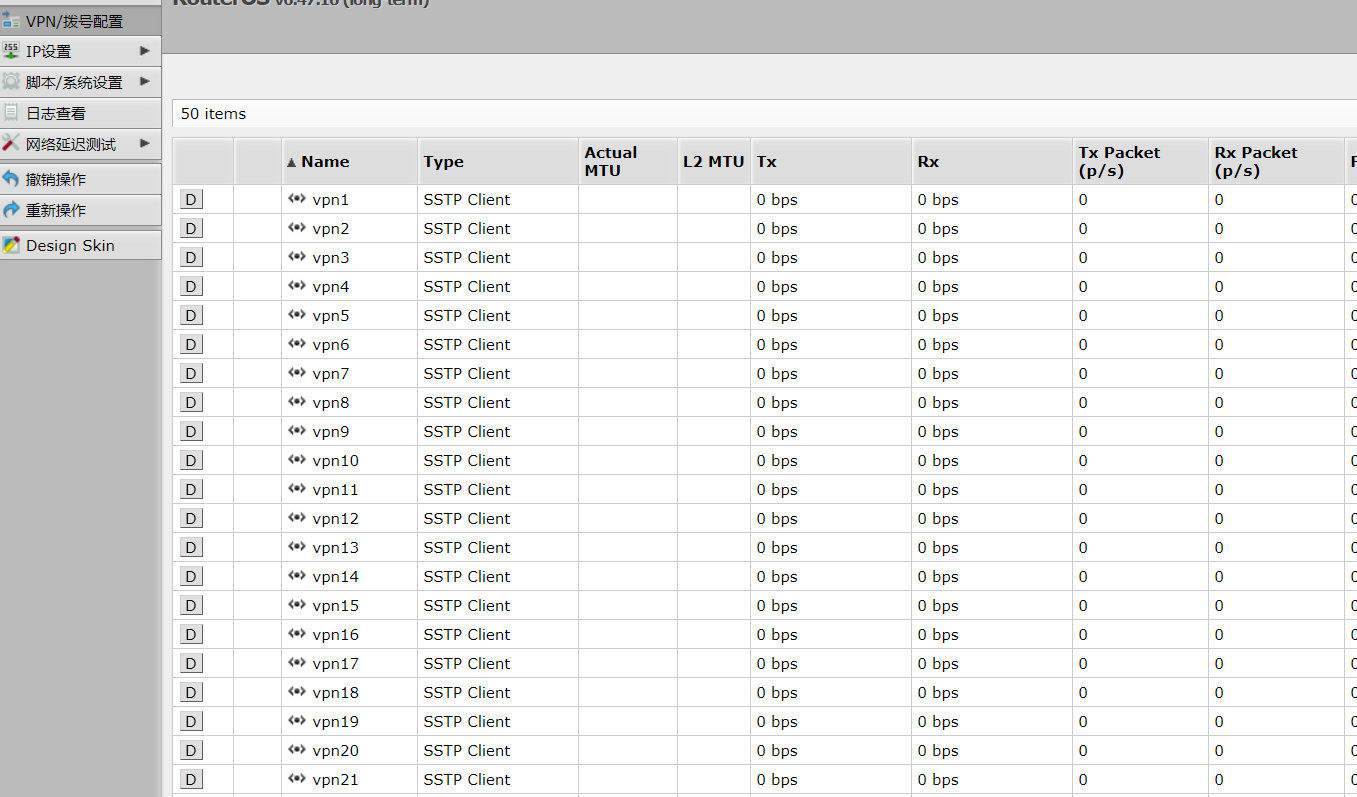Click the interface icon next to vpn7
The height and width of the screenshot is (797, 1357).
(x=297, y=372)
